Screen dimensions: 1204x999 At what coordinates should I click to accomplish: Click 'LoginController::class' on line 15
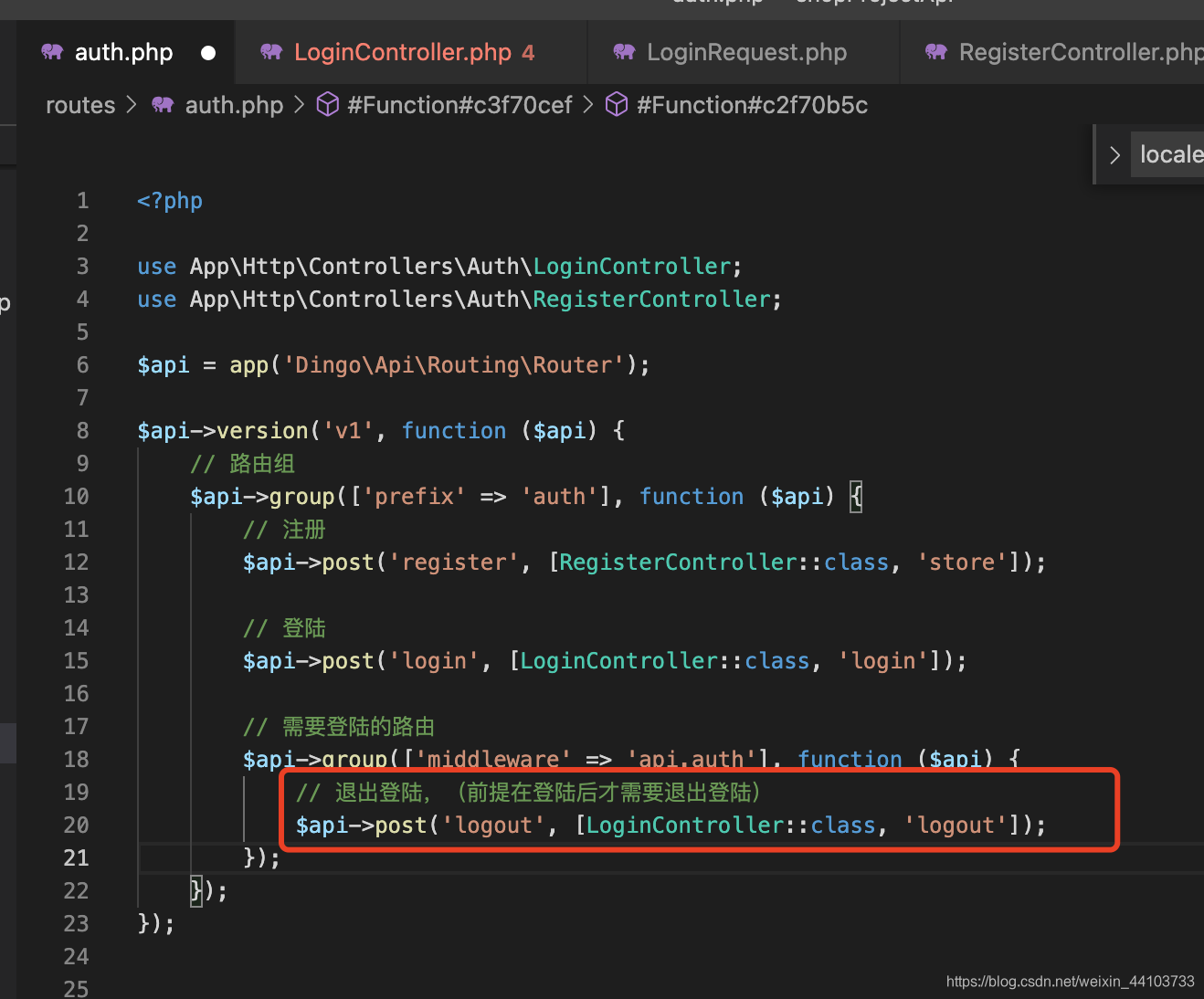point(665,661)
